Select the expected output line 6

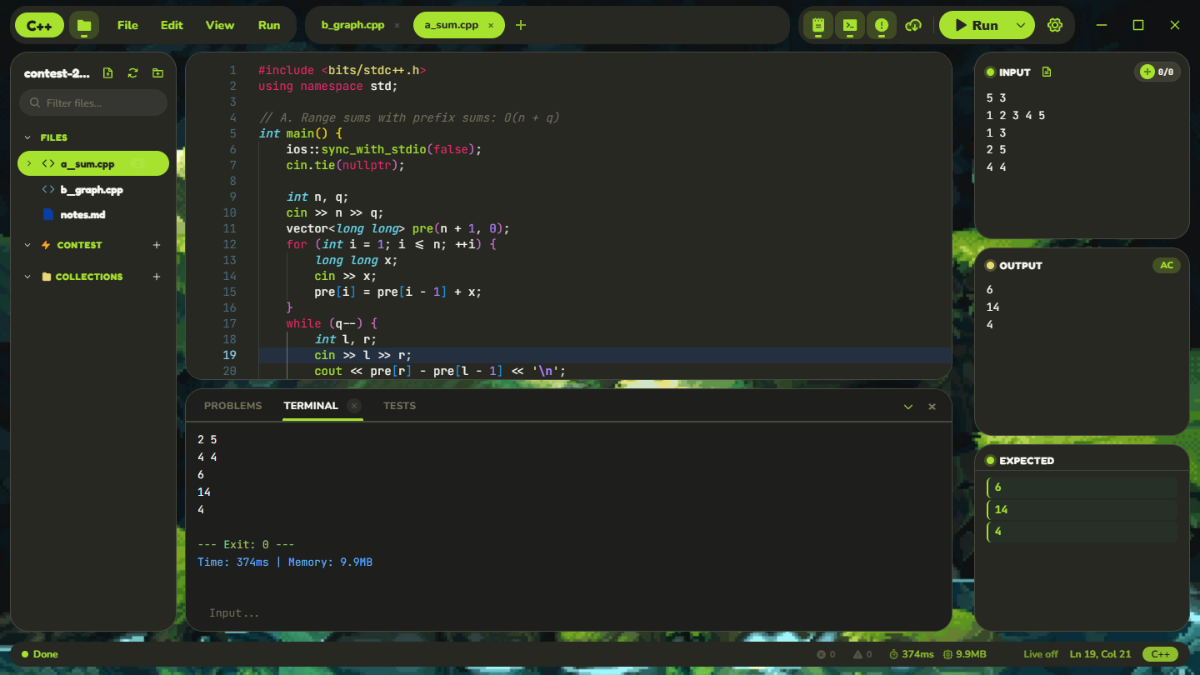[x=1082, y=488]
